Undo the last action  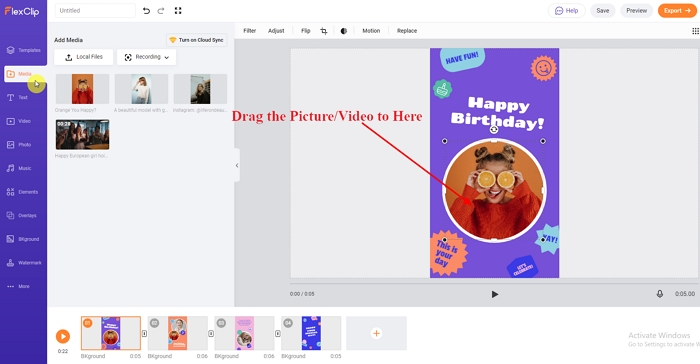click(x=146, y=11)
